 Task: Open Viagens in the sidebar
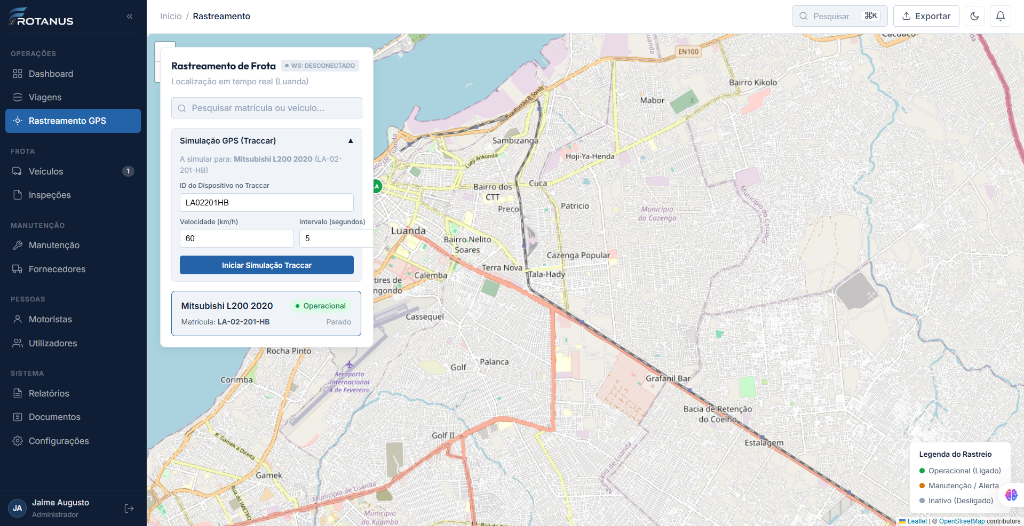[x=73, y=97]
